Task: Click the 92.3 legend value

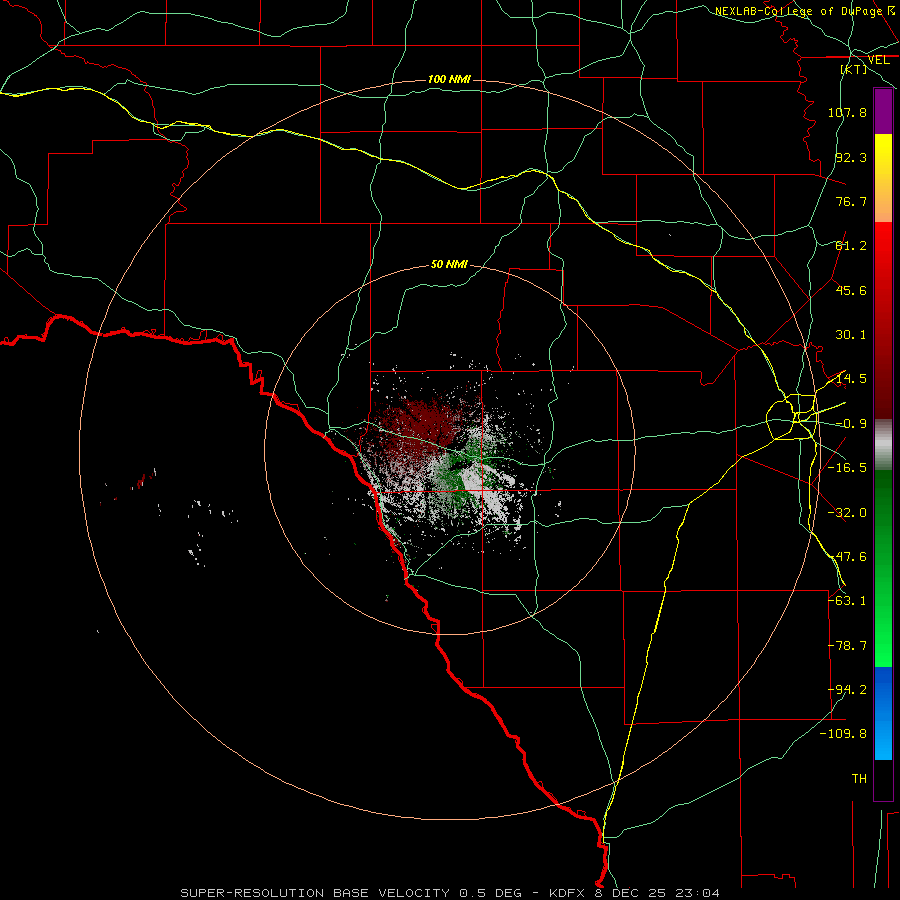Action: (x=851, y=157)
